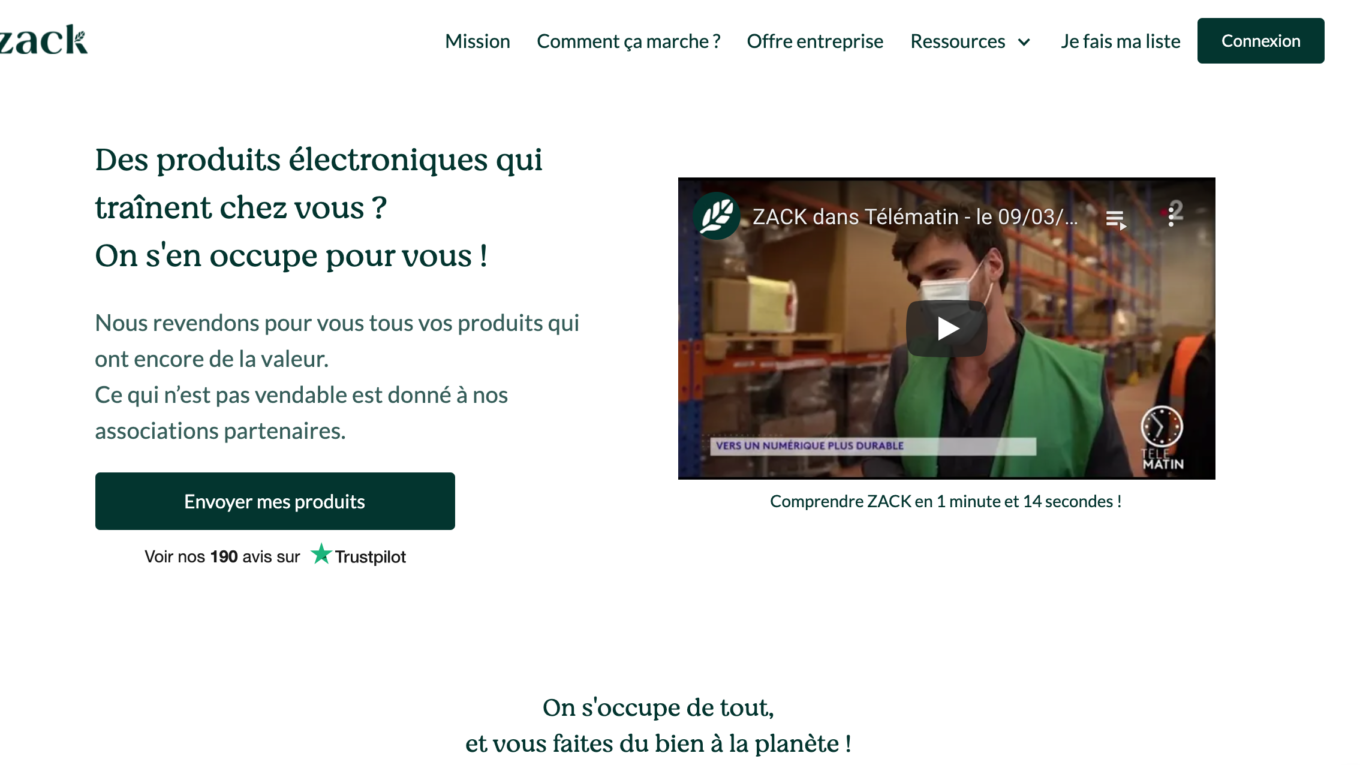Click the video title ZACK dans Télématin
This screenshot has width=1360, height=765.
pyautogui.click(x=914, y=217)
